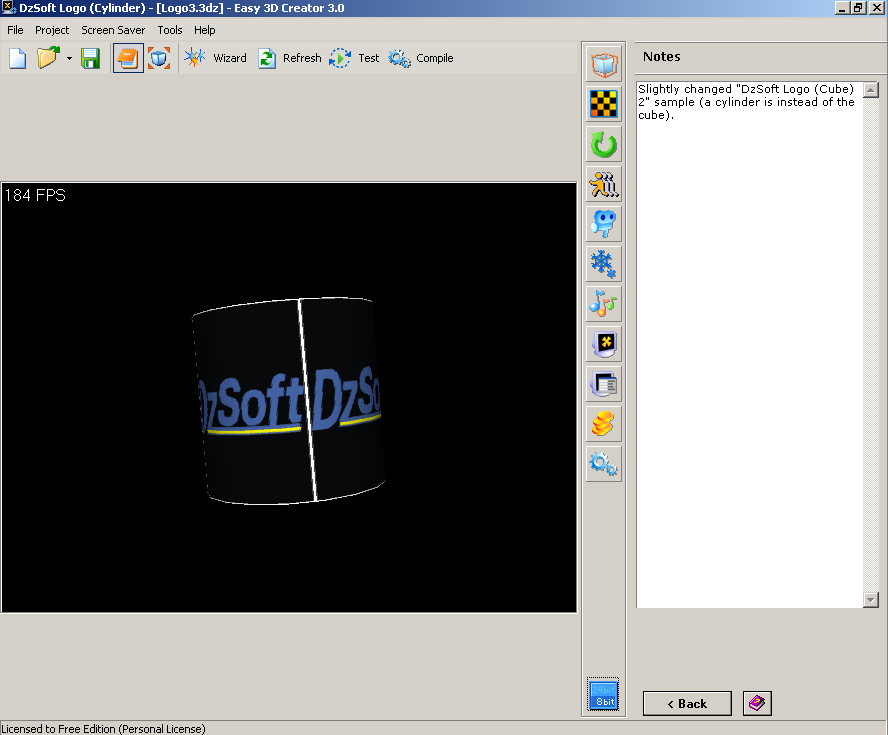Toggle the 24bit/8bit color depth button

coord(603,695)
